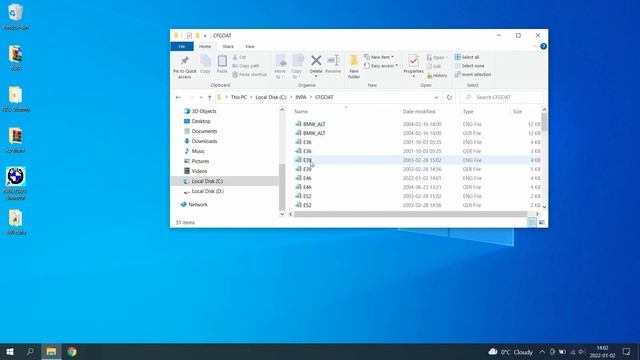
Task: Click the Rename icon
Action: 333,60
